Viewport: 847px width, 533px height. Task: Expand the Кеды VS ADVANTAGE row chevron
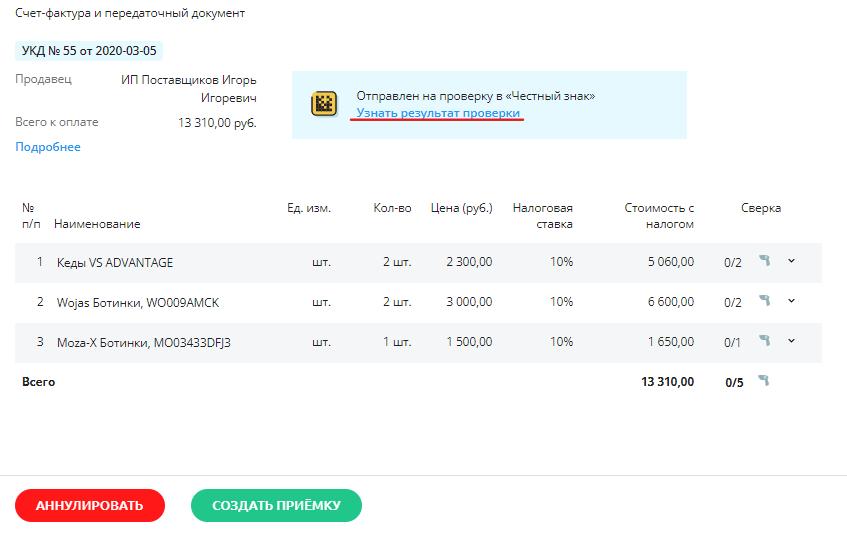[x=791, y=261]
